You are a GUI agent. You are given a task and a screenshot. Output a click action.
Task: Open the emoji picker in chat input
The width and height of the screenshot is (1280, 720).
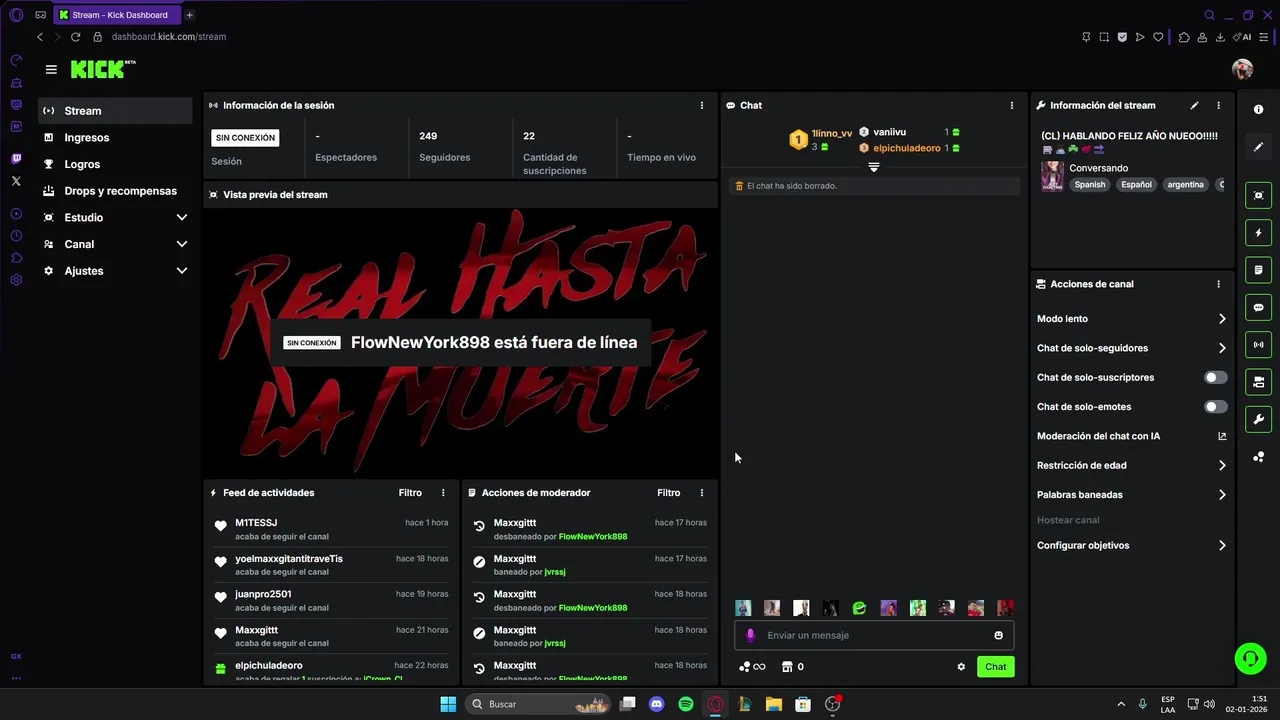click(998, 636)
